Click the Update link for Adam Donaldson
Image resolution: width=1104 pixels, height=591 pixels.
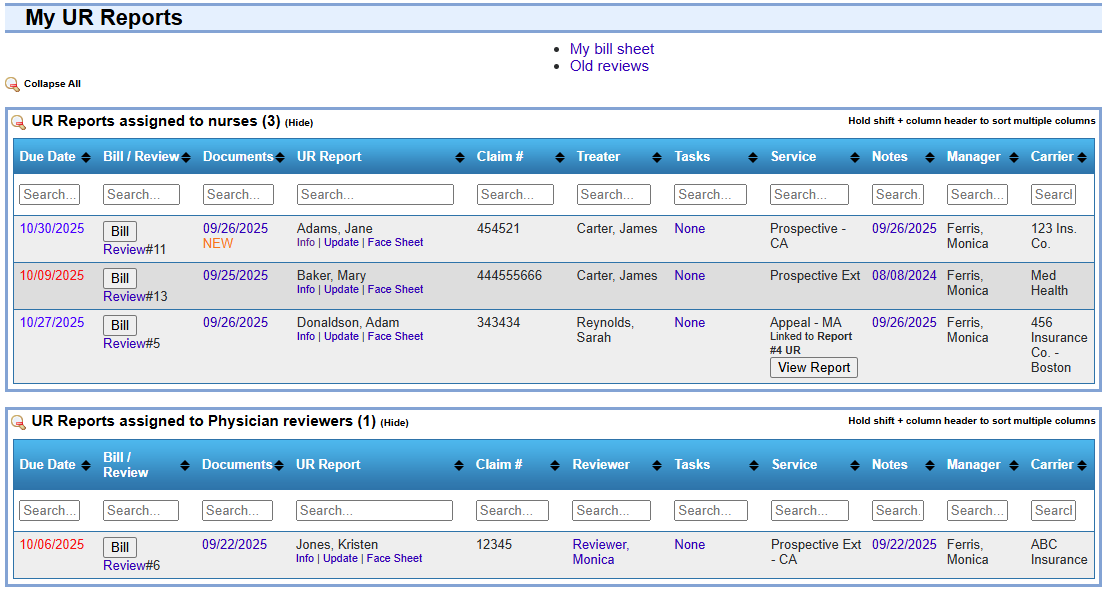click(341, 337)
